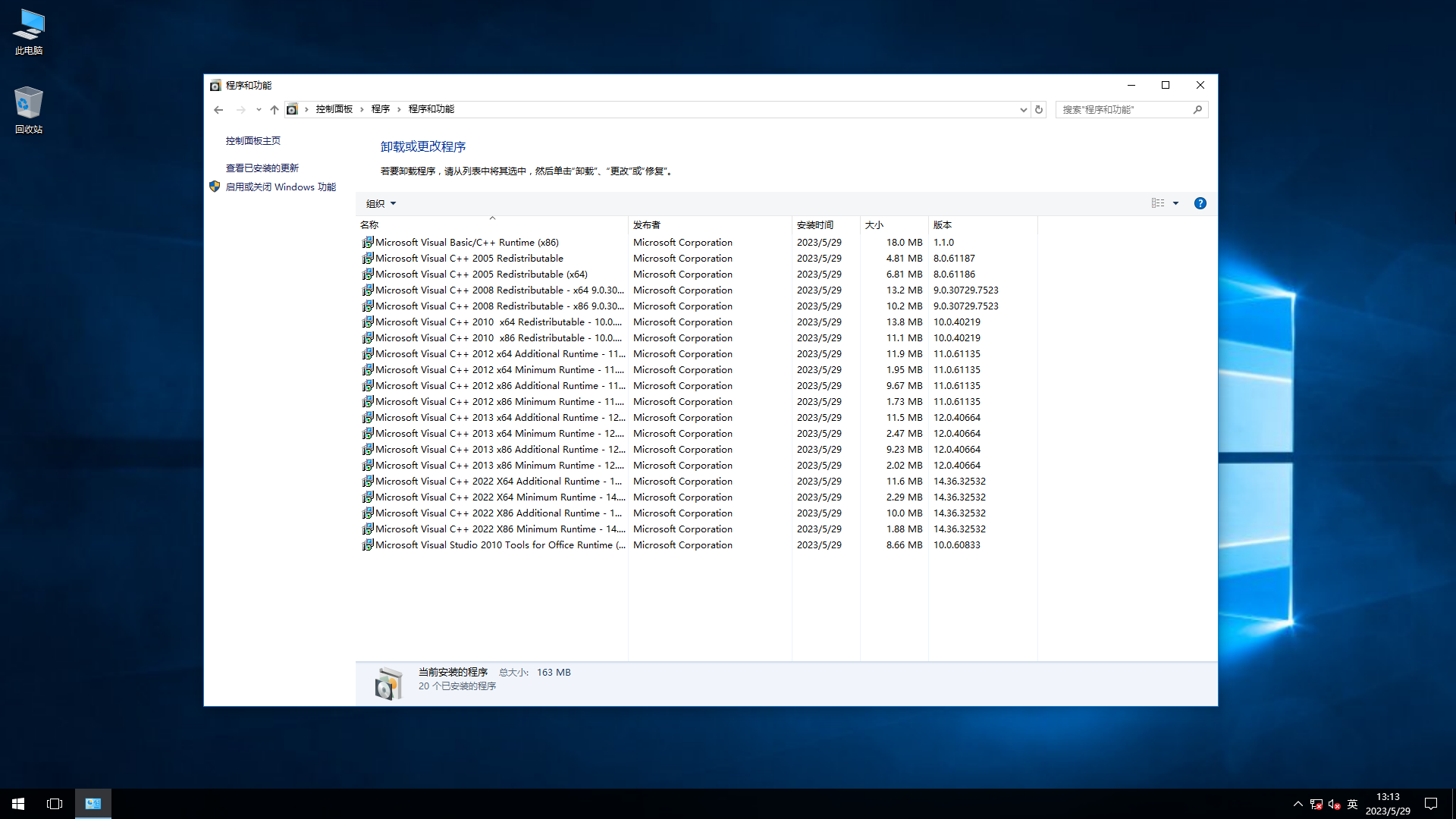Open 启用或关闭 Windows 功能 link
The width and height of the screenshot is (1456, 819).
pyautogui.click(x=281, y=187)
